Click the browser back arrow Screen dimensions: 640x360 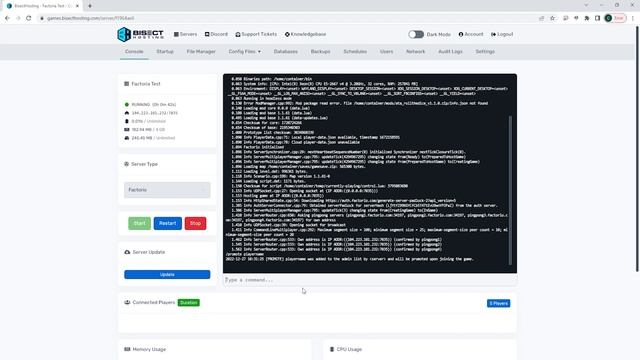(x=7, y=18)
